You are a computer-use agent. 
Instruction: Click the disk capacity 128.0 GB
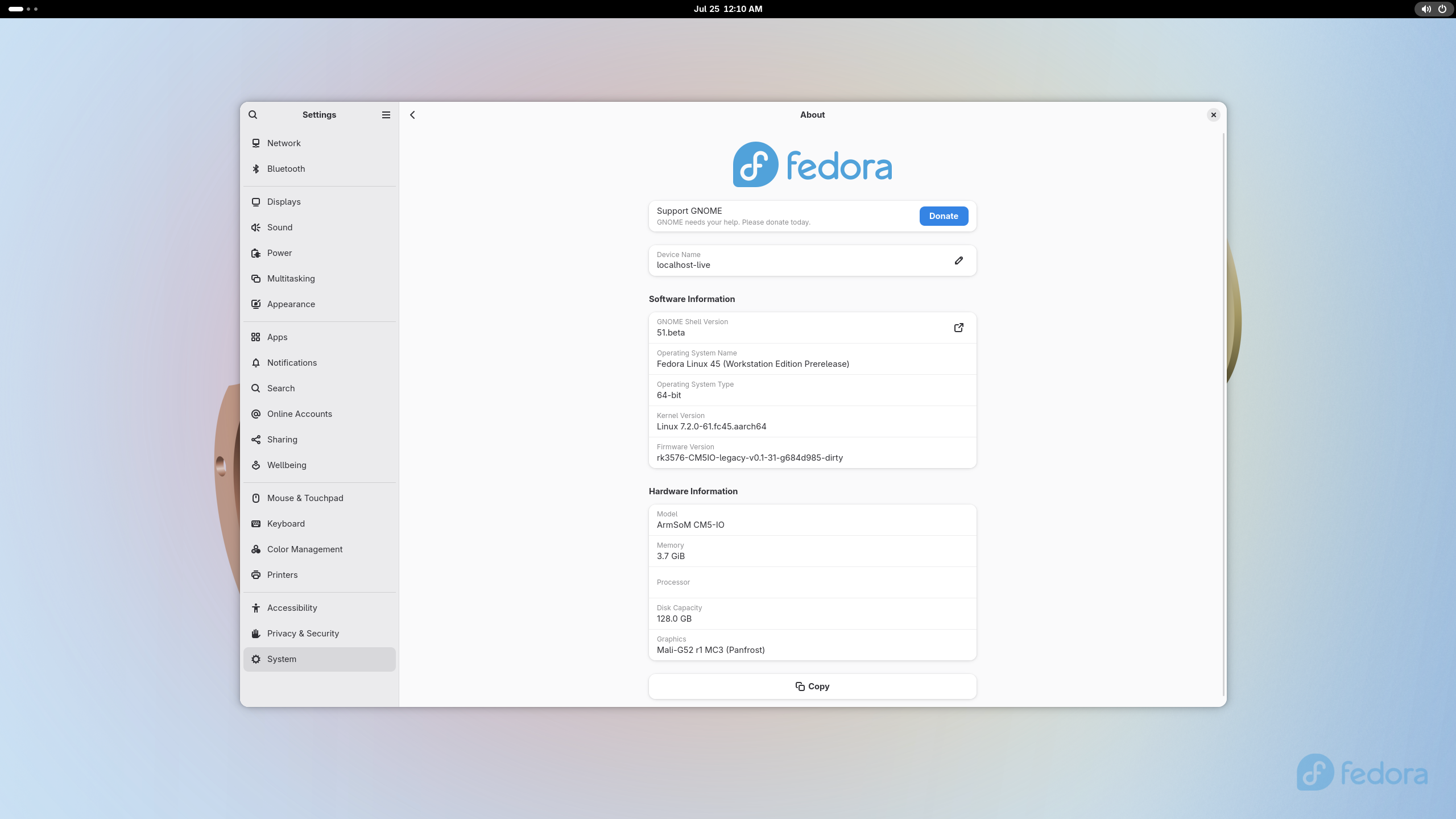(x=674, y=619)
